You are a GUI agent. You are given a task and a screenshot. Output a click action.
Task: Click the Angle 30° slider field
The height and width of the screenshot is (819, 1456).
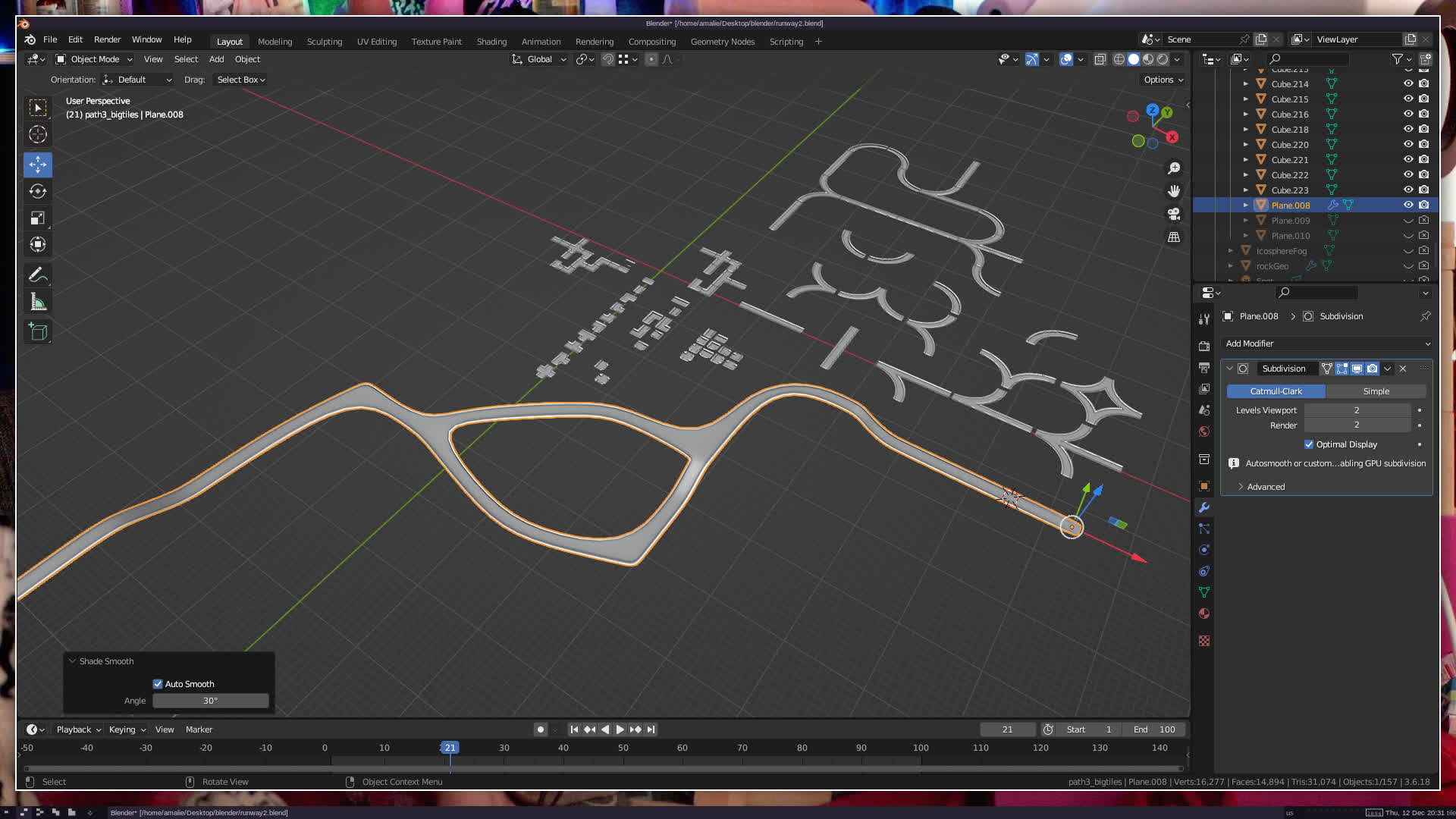coord(210,701)
